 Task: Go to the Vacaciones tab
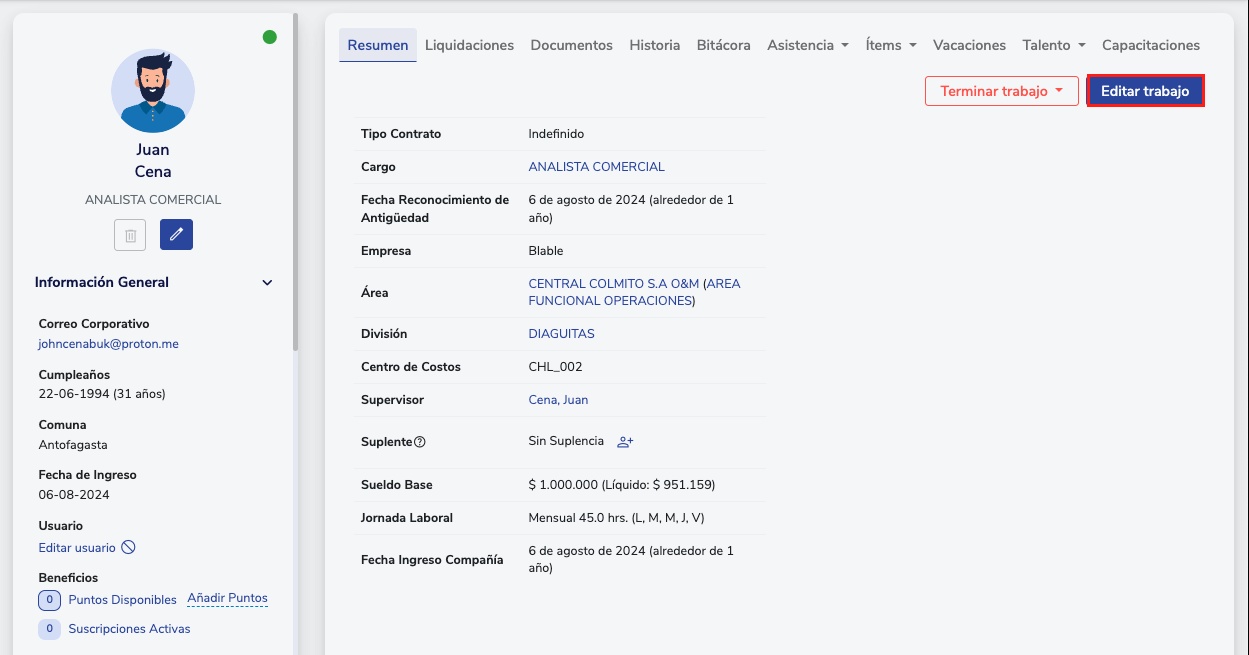pos(969,45)
